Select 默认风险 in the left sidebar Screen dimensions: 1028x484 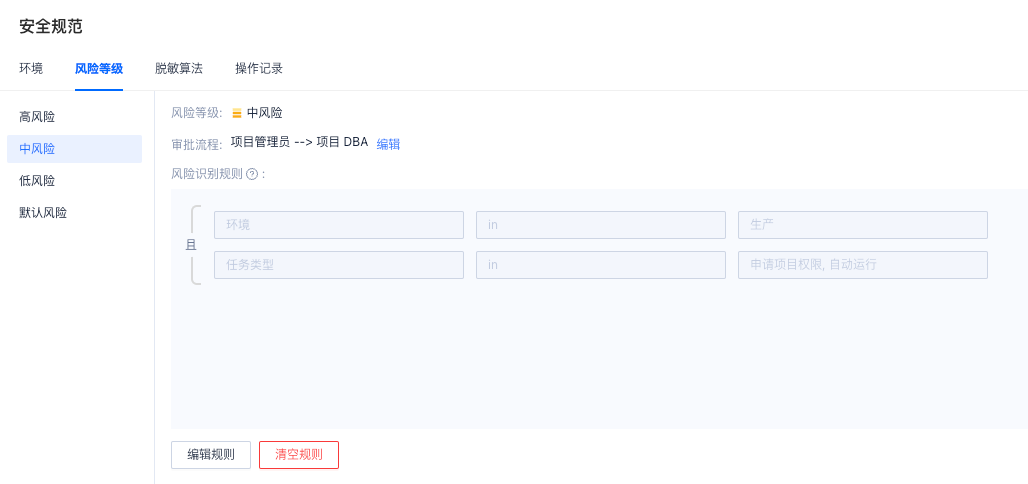click(43, 213)
